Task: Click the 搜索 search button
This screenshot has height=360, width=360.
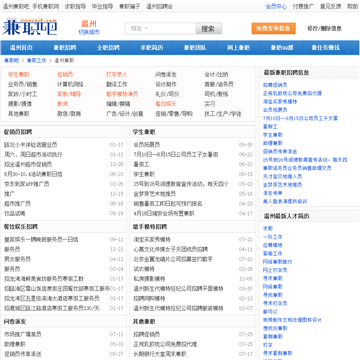Action: [208, 29]
